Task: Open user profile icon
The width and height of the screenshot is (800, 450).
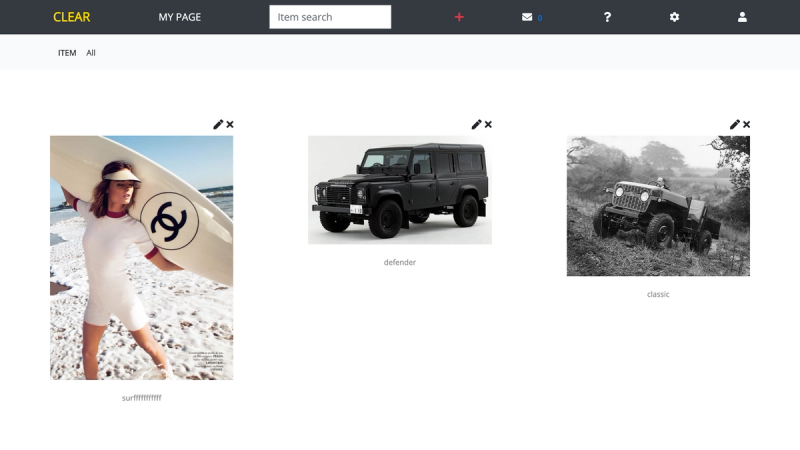Action: [x=742, y=17]
